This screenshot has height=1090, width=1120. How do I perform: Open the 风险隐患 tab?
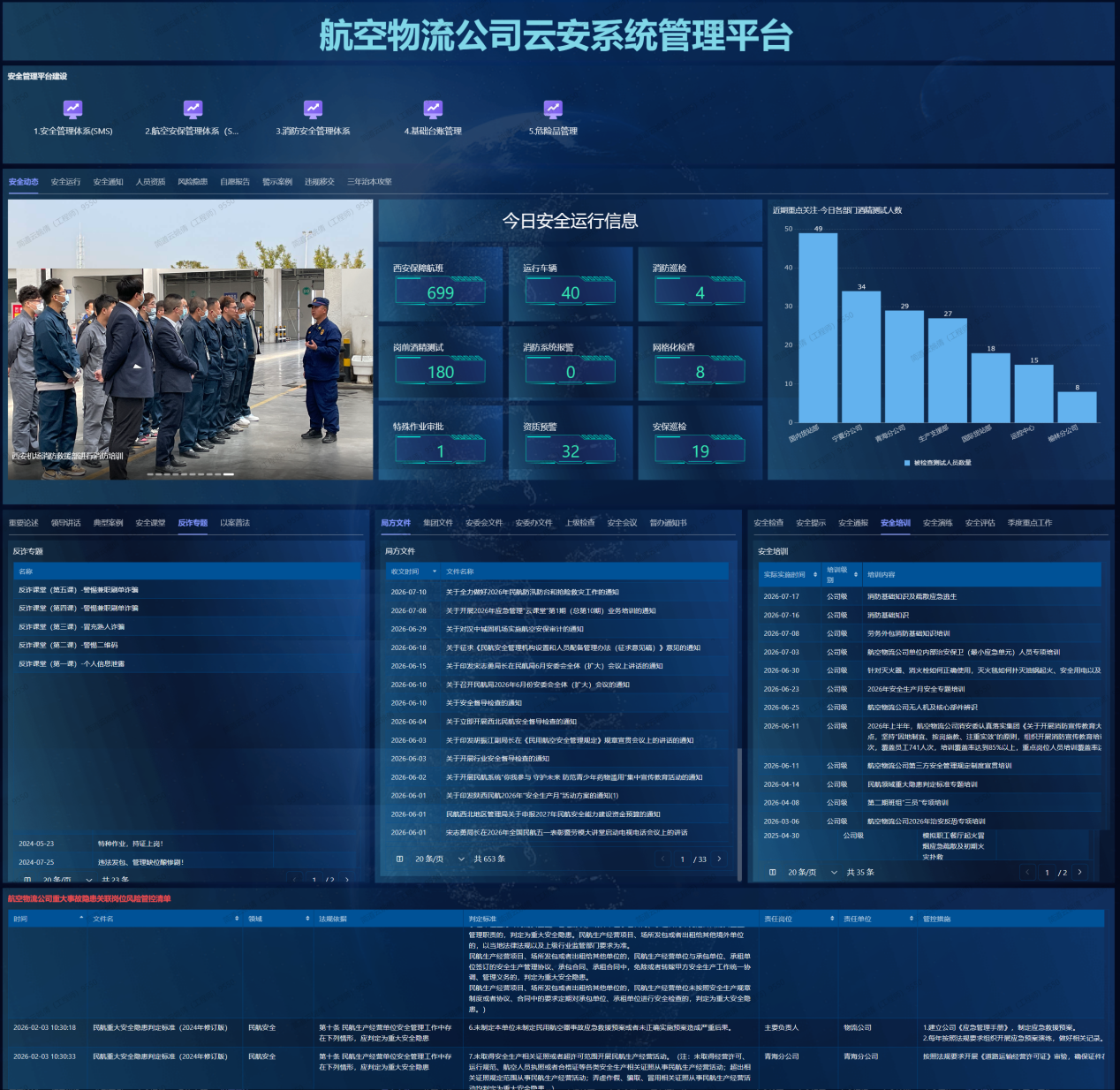[193, 182]
